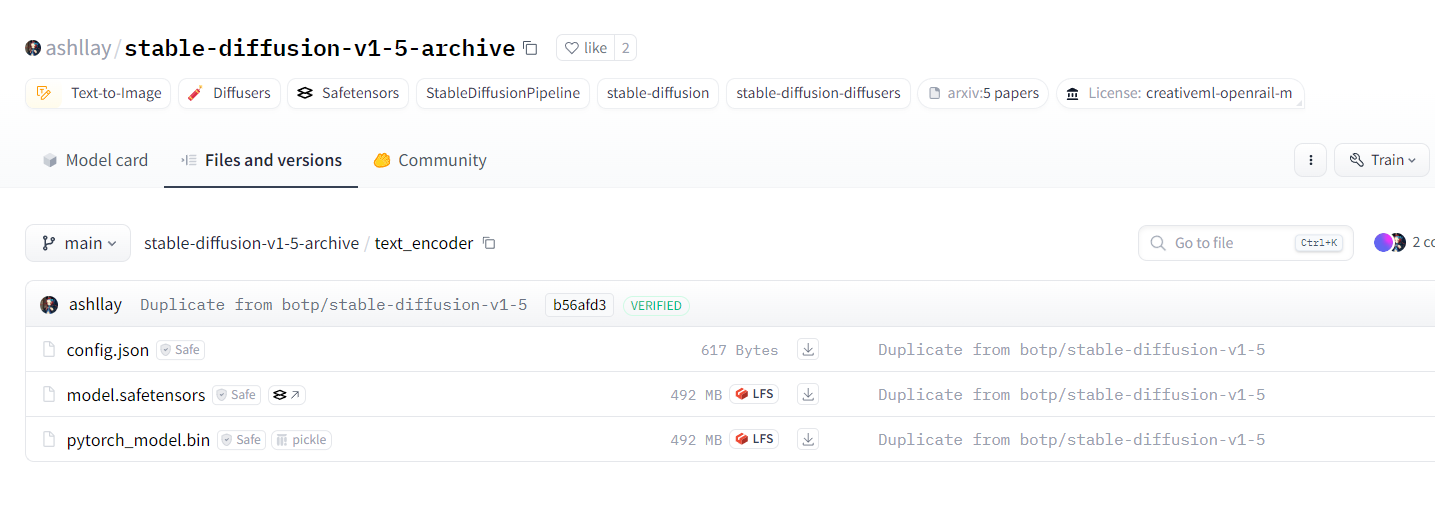Viewport: 1435px width, 527px height.
Task: Open model.safetensors commit message link
Action: tap(1071, 395)
